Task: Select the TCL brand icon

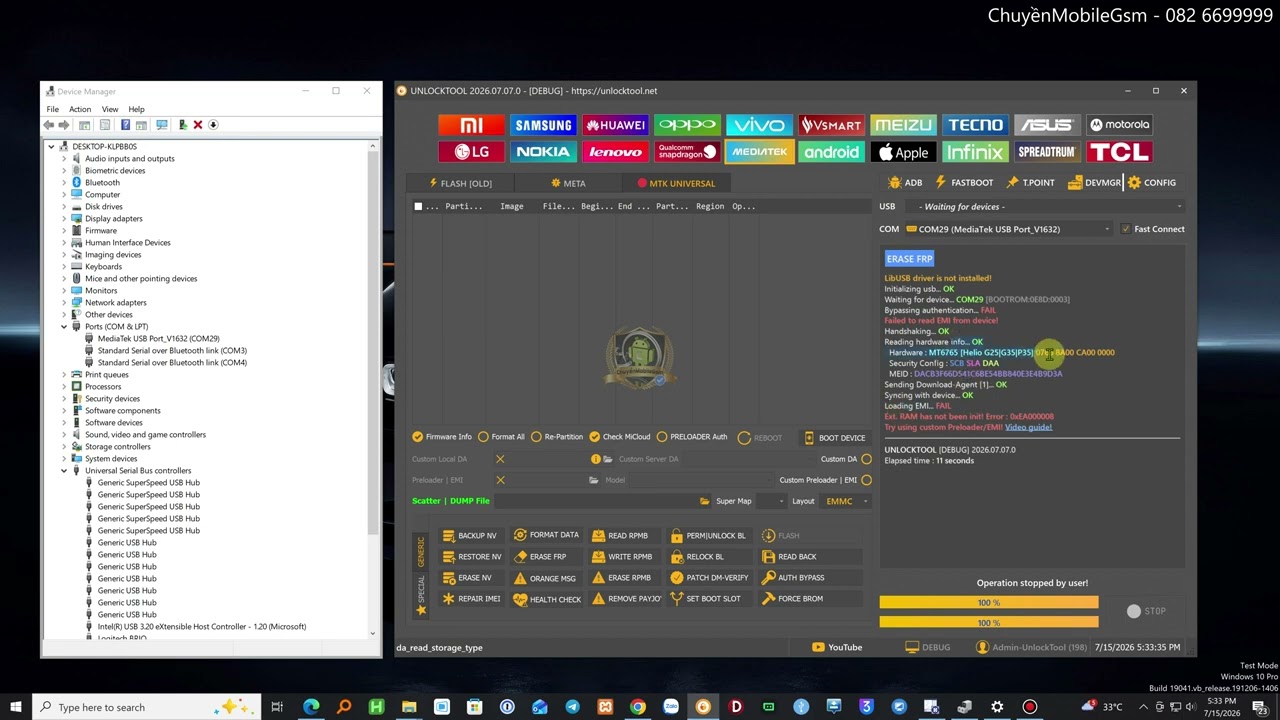Action: (x=1119, y=152)
